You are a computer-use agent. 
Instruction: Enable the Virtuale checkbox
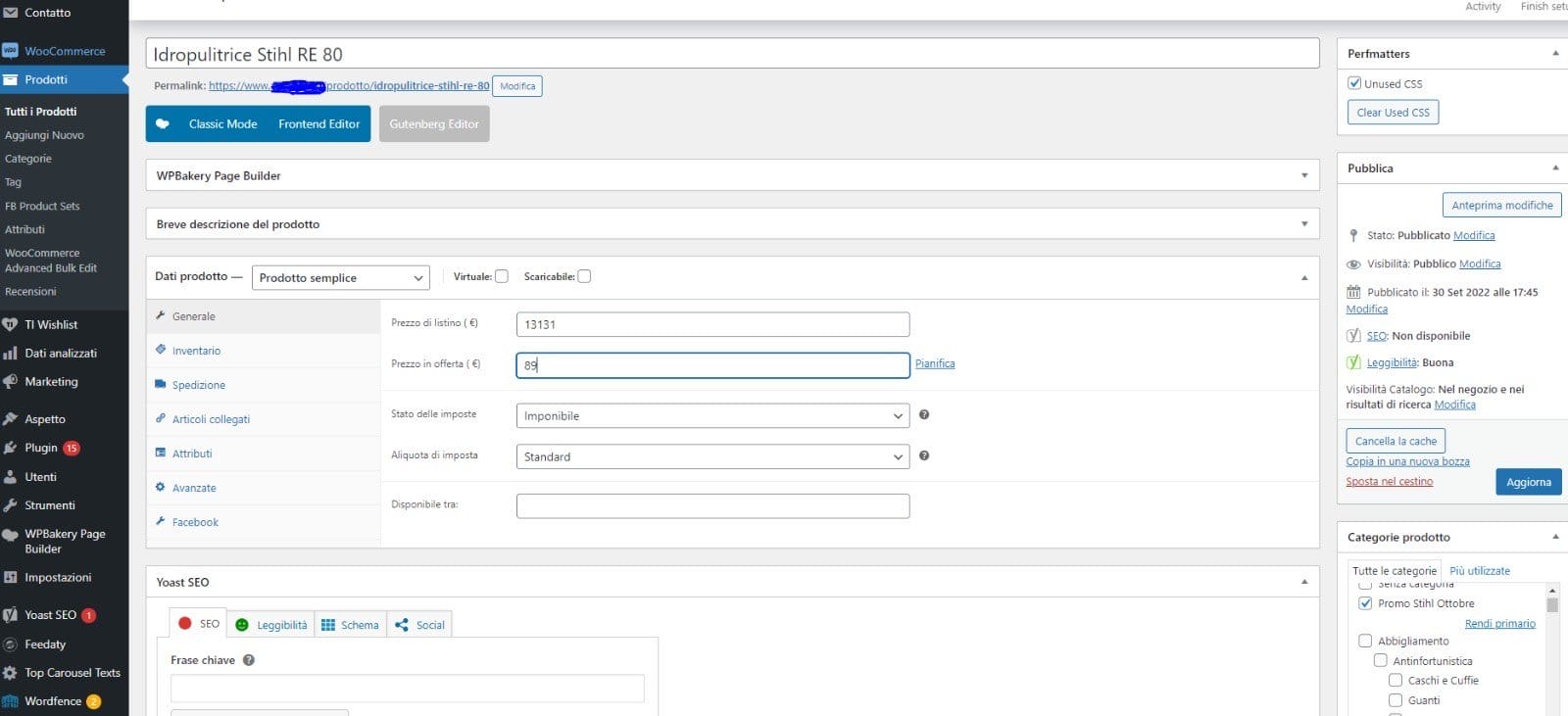click(x=502, y=276)
